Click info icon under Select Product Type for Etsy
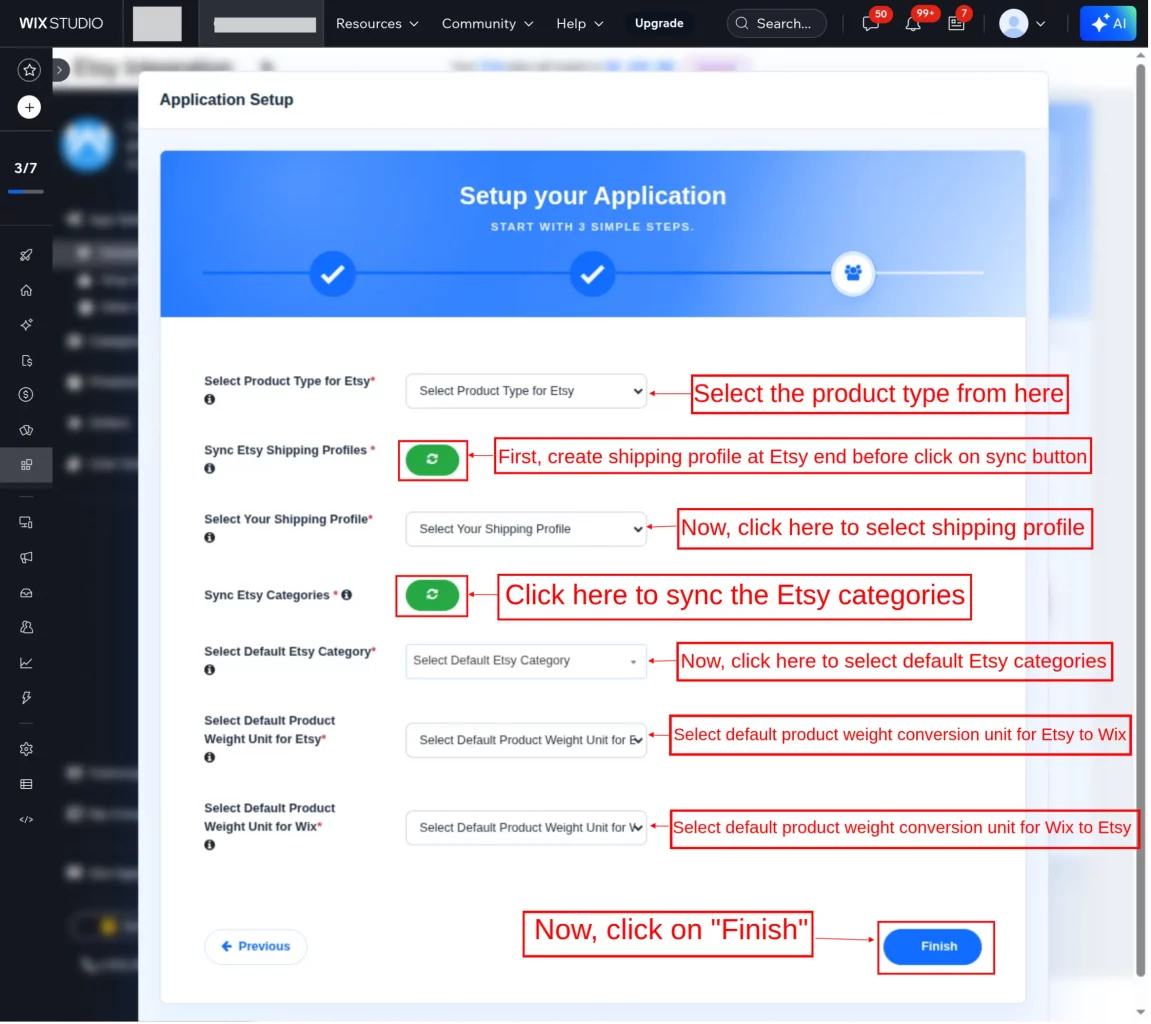 [x=210, y=399]
